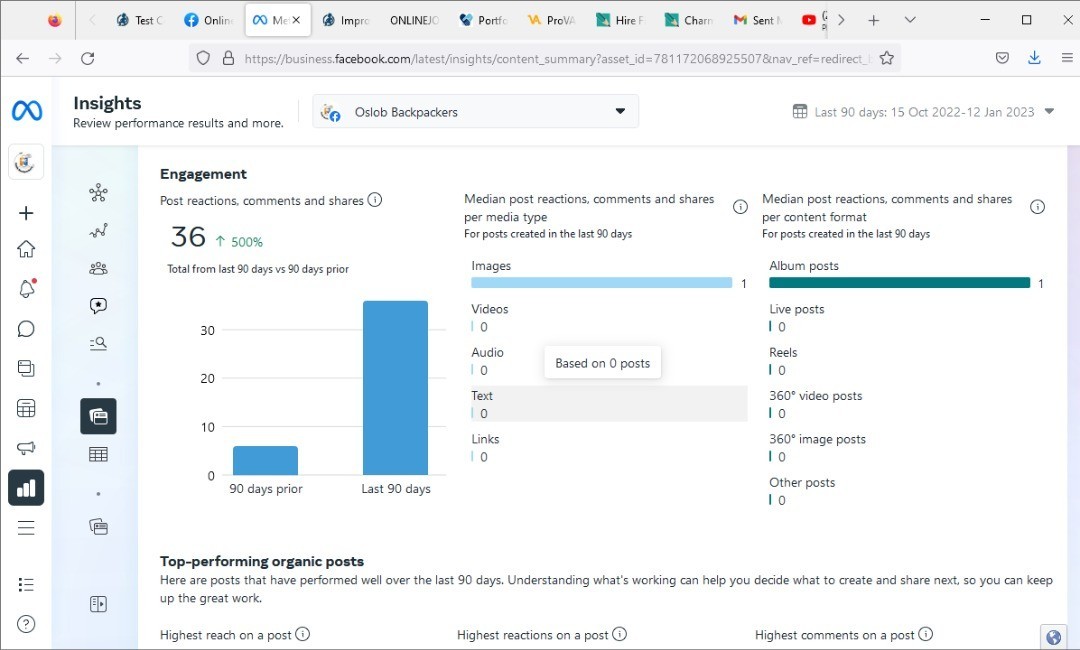
Task: Open the Results line graph icon
Action: (98, 231)
